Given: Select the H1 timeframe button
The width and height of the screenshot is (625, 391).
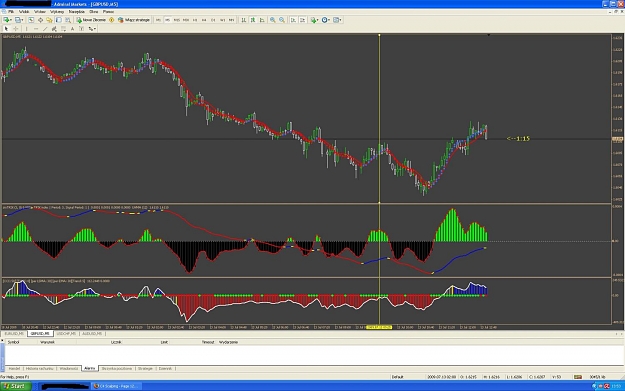Looking at the screenshot, I should [195, 20].
